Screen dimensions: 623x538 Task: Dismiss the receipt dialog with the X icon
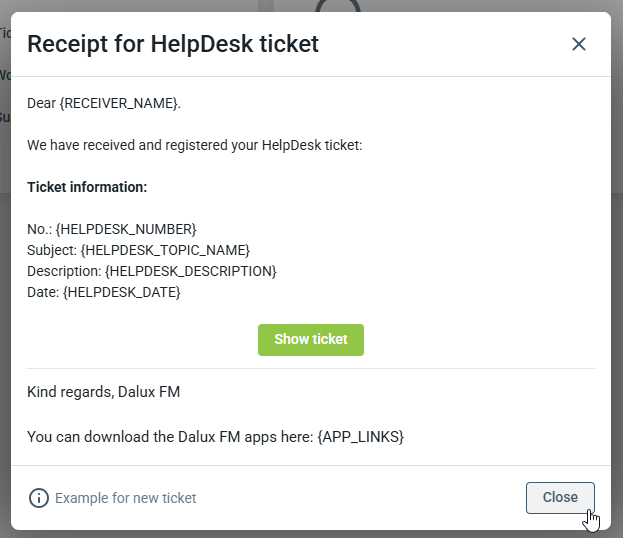(x=578, y=44)
